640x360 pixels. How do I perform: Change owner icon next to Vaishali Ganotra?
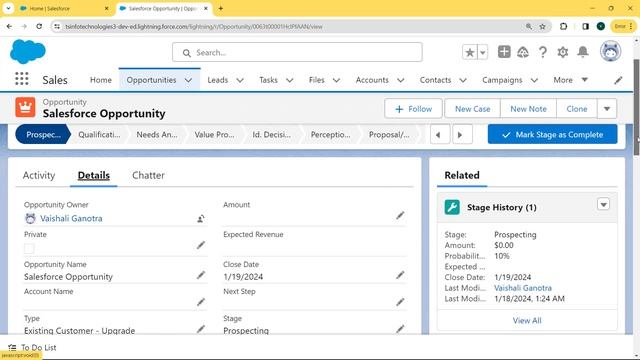pyautogui.click(x=200, y=219)
